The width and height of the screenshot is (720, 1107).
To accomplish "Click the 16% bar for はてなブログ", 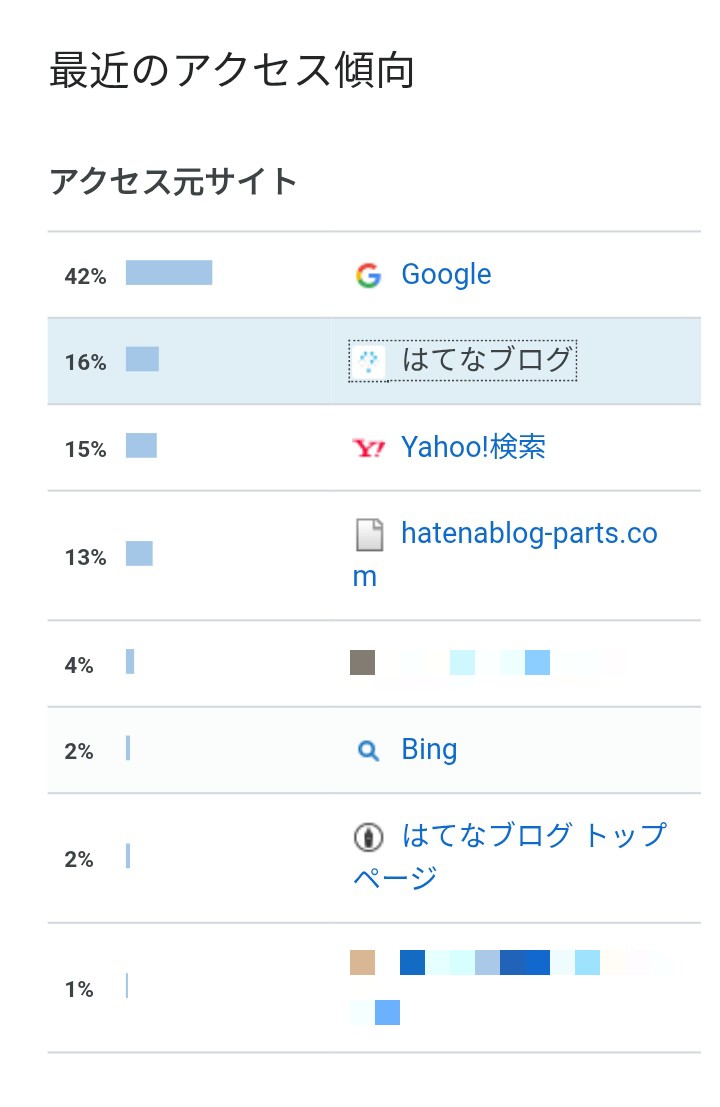I will tap(143, 359).
